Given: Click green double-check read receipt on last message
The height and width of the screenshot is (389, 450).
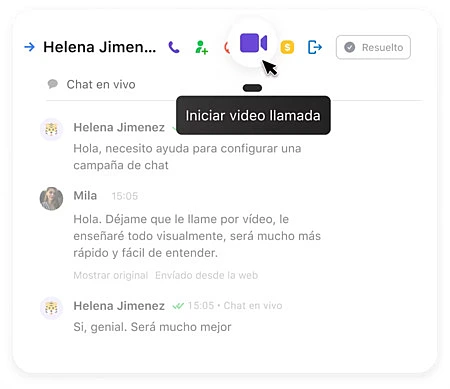Looking at the screenshot, I should pyautogui.click(x=178, y=306).
